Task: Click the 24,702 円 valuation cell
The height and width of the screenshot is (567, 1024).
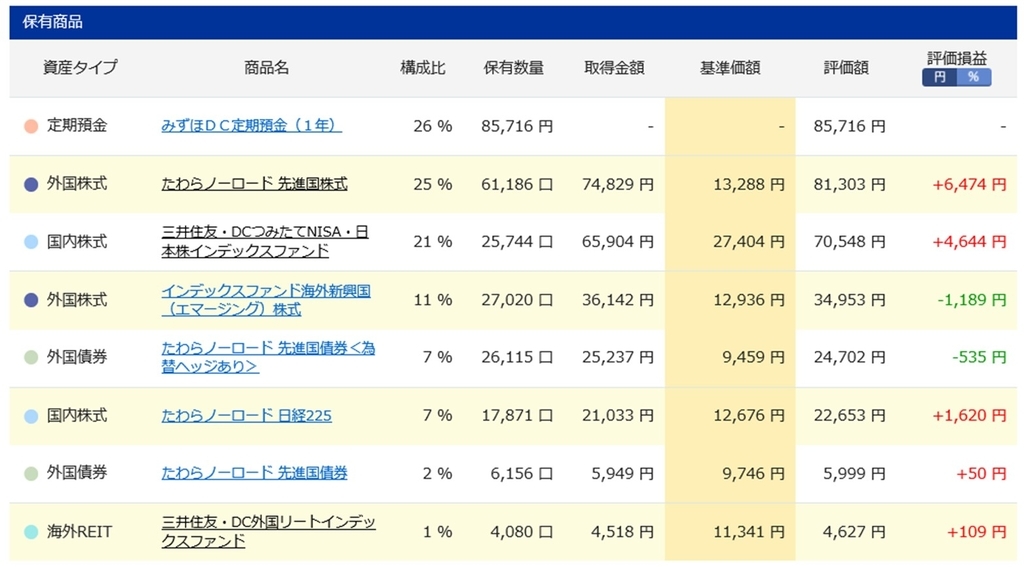Action: 850,357
